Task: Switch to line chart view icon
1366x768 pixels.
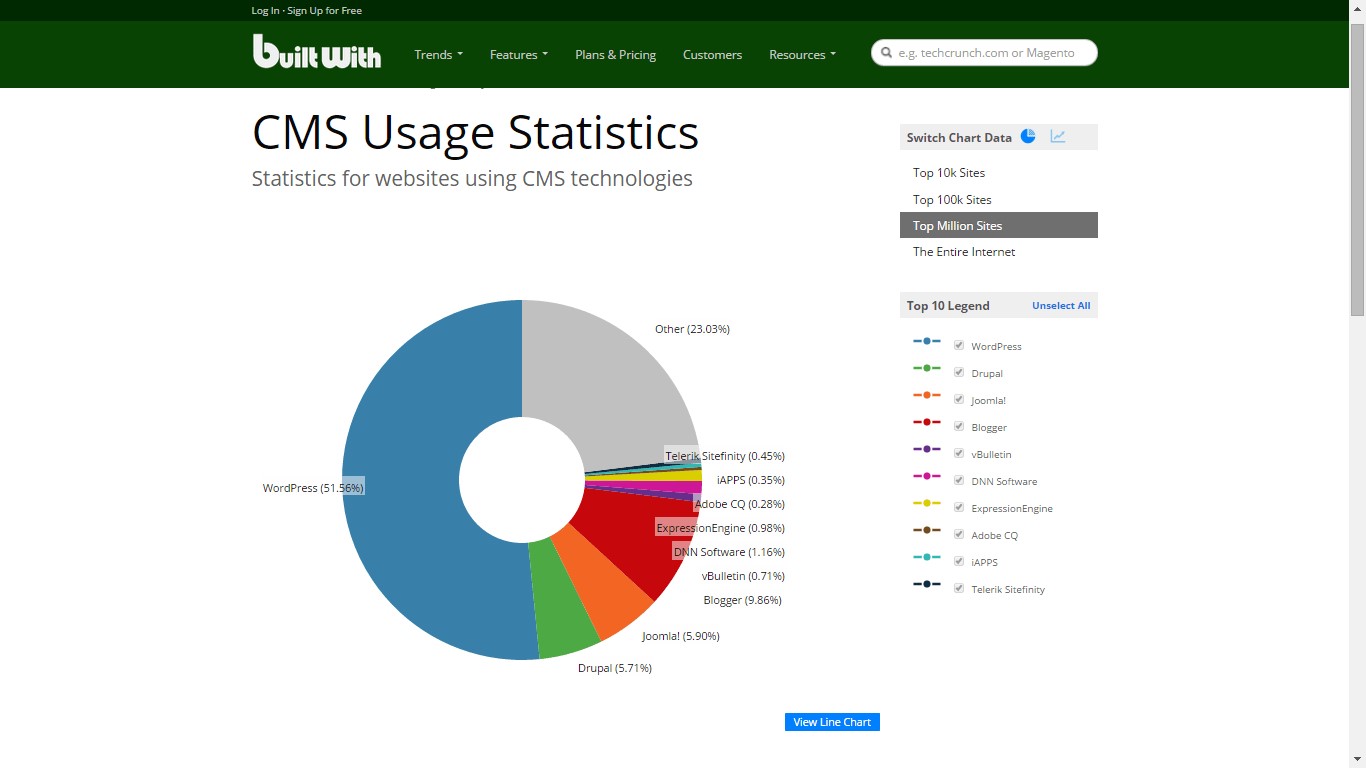Action: coord(1058,137)
